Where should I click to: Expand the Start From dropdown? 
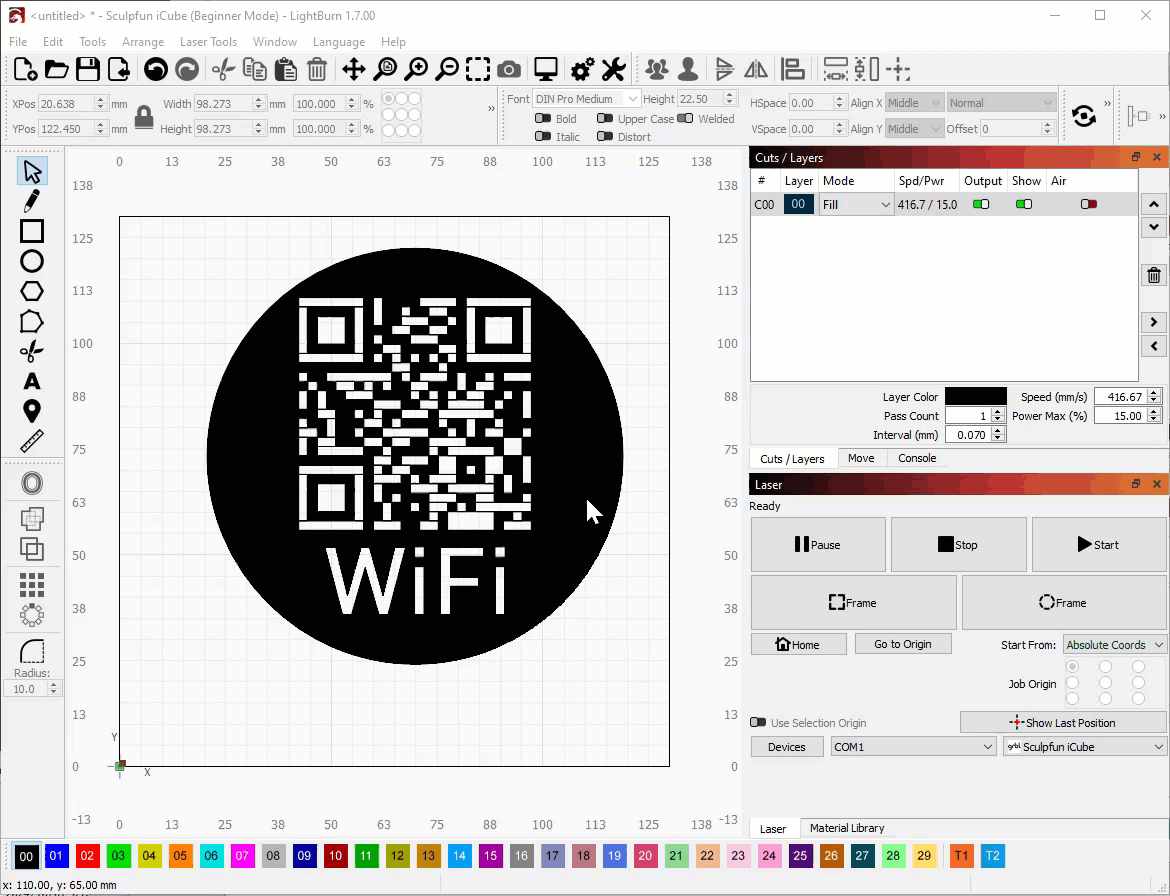pos(1114,645)
